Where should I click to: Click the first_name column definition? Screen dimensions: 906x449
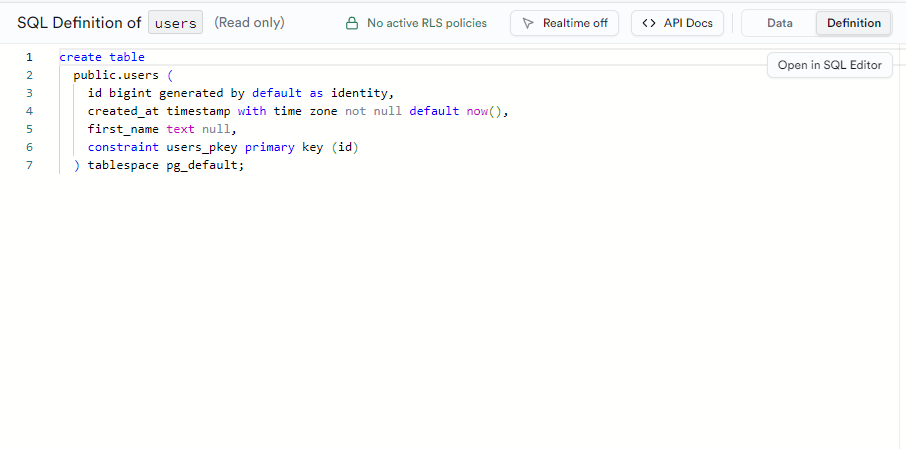pos(123,129)
